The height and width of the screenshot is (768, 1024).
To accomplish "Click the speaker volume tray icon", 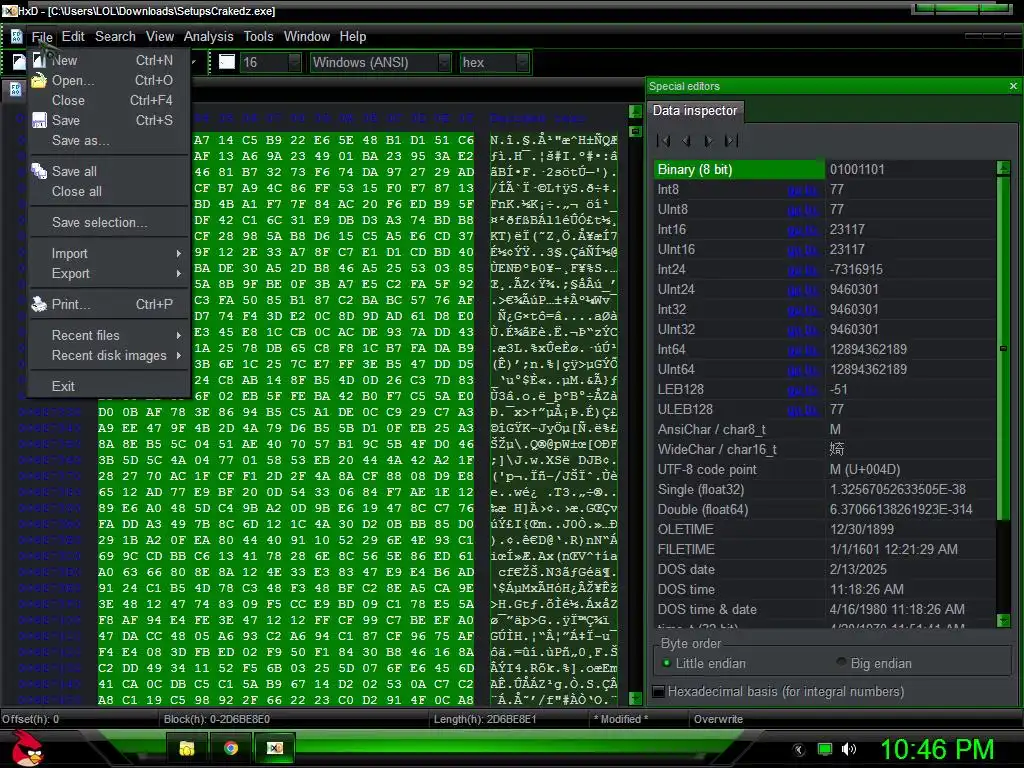I will (x=849, y=749).
